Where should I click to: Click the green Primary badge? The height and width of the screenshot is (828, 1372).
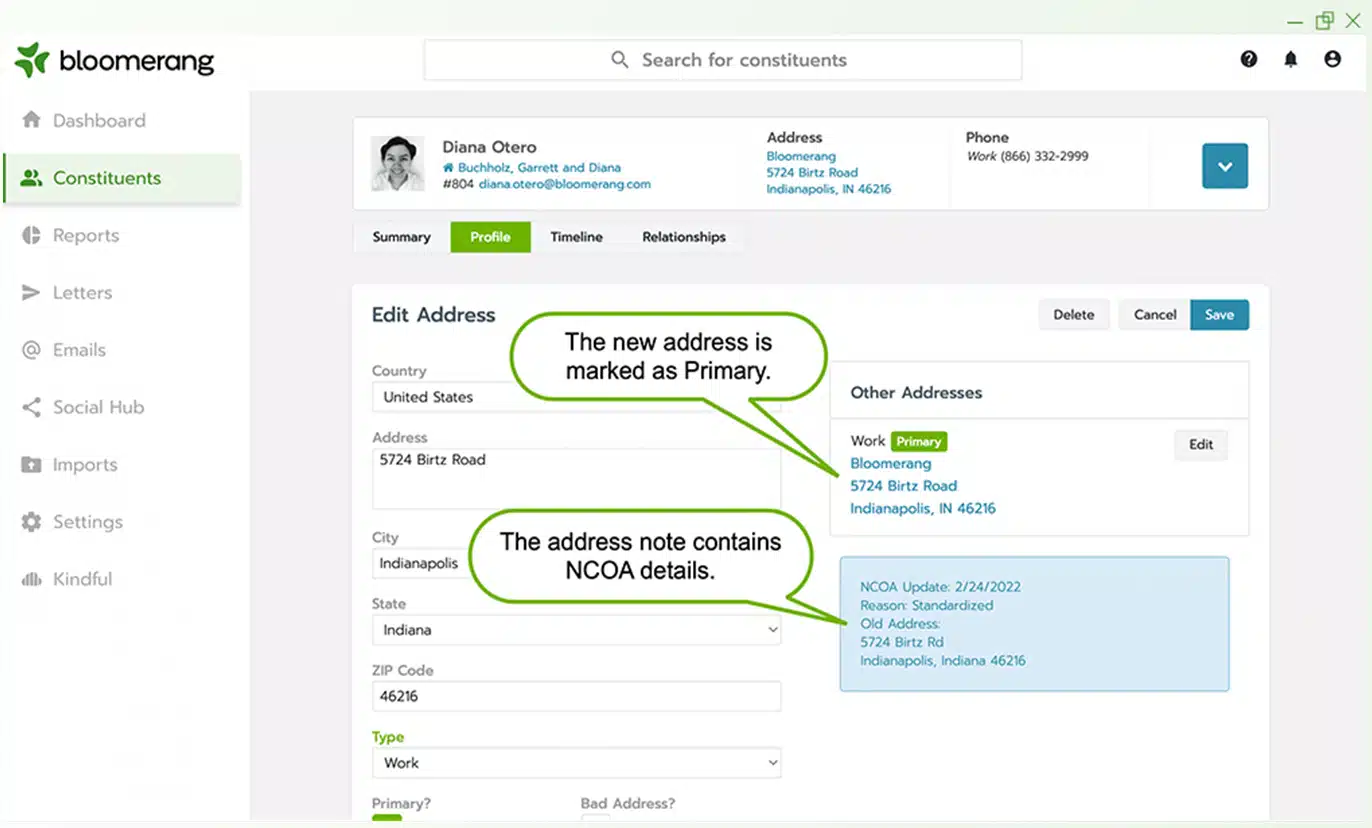pyautogui.click(x=919, y=441)
